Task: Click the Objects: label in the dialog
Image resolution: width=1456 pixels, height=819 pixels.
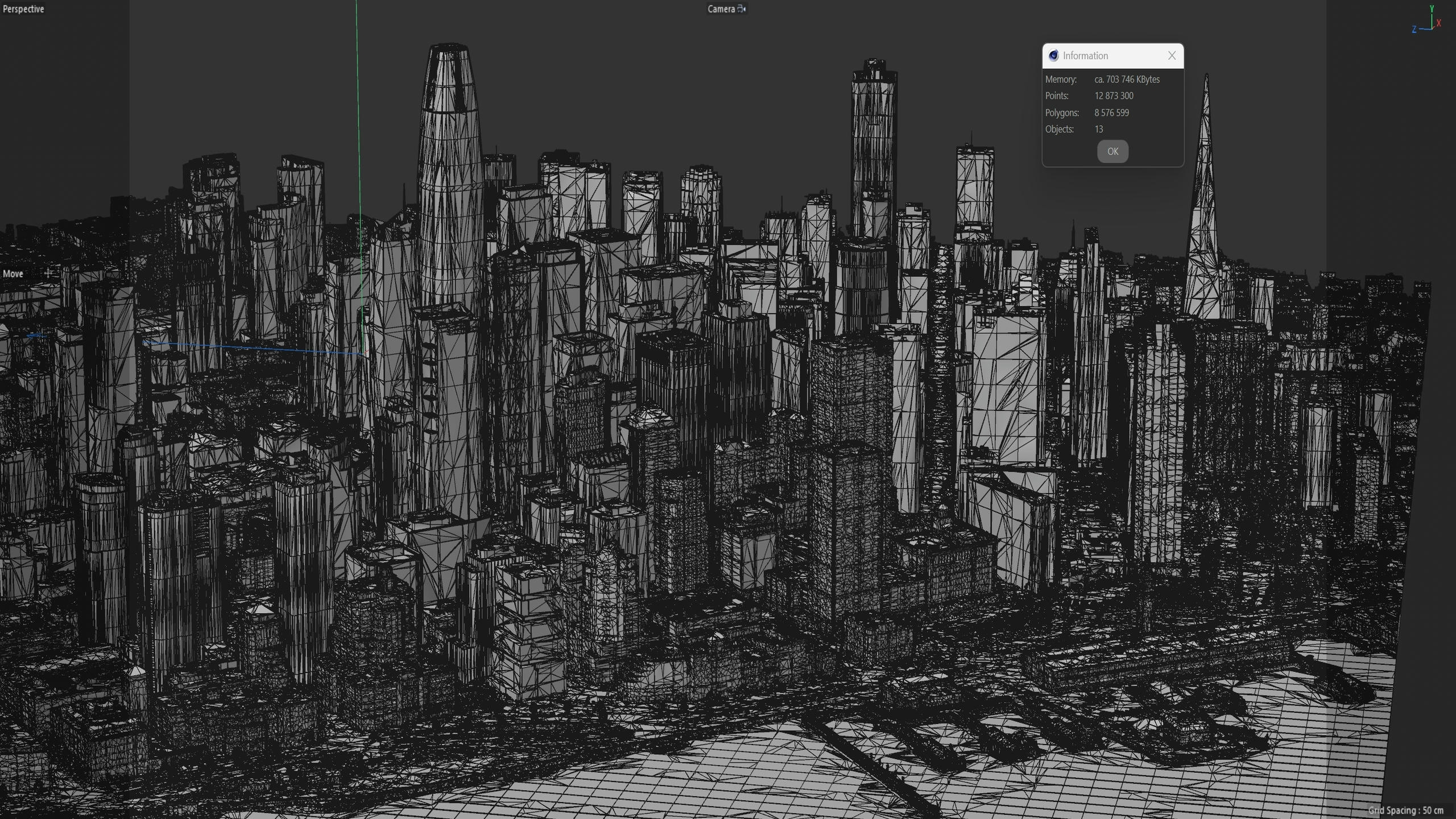Action: [x=1060, y=129]
